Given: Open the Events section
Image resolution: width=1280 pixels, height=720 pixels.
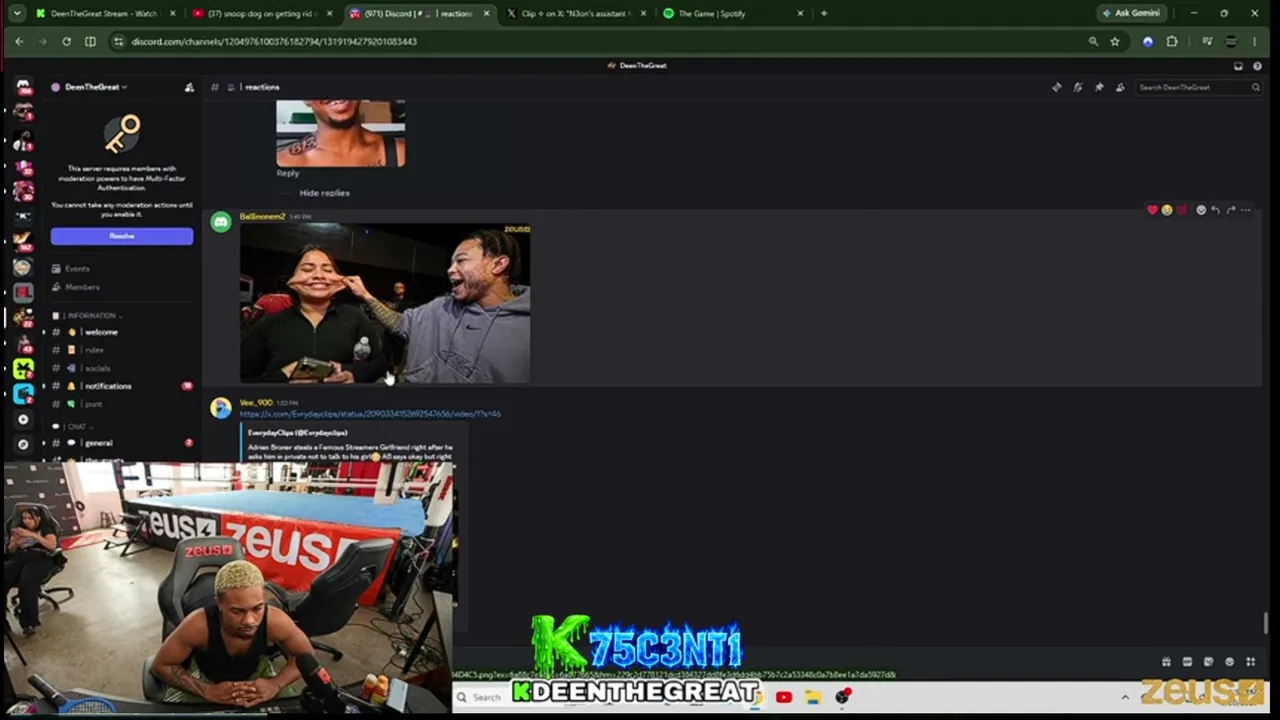Looking at the screenshot, I should pyautogui.click(x=77, y=269).
